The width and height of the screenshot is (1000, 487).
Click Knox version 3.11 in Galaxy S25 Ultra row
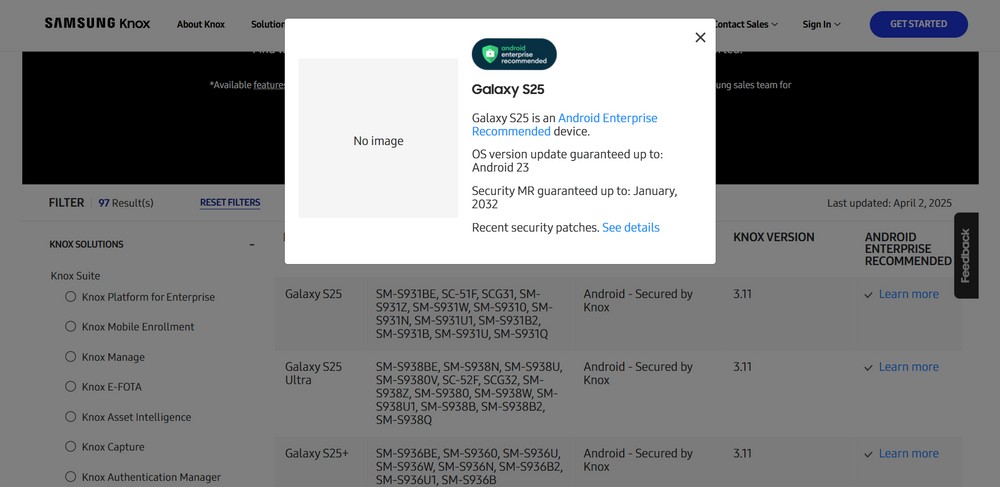(742, 367)
